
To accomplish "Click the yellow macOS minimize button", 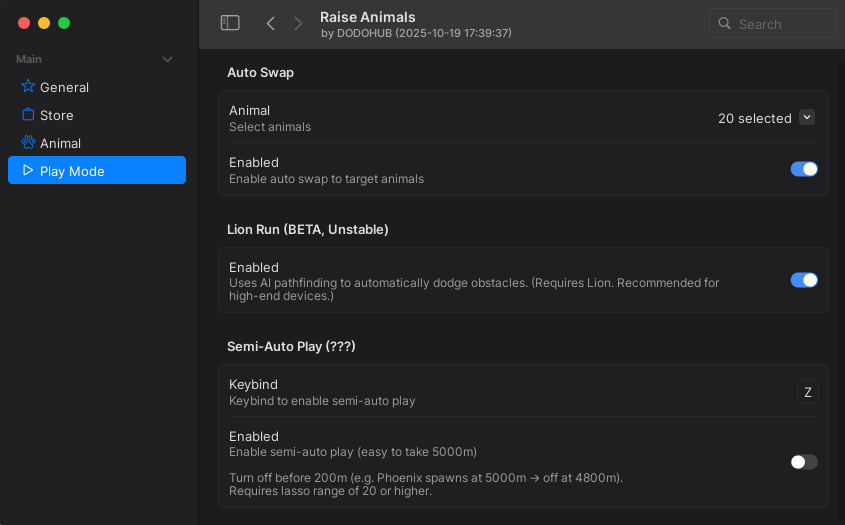I will click(44, 23).
